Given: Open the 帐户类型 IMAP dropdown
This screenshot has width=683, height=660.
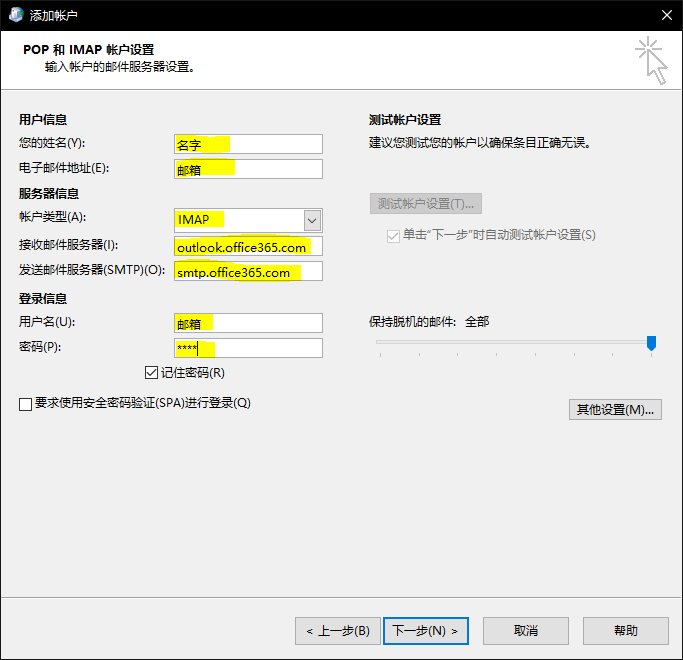Looking at the screenshot, I should [312, 220].
